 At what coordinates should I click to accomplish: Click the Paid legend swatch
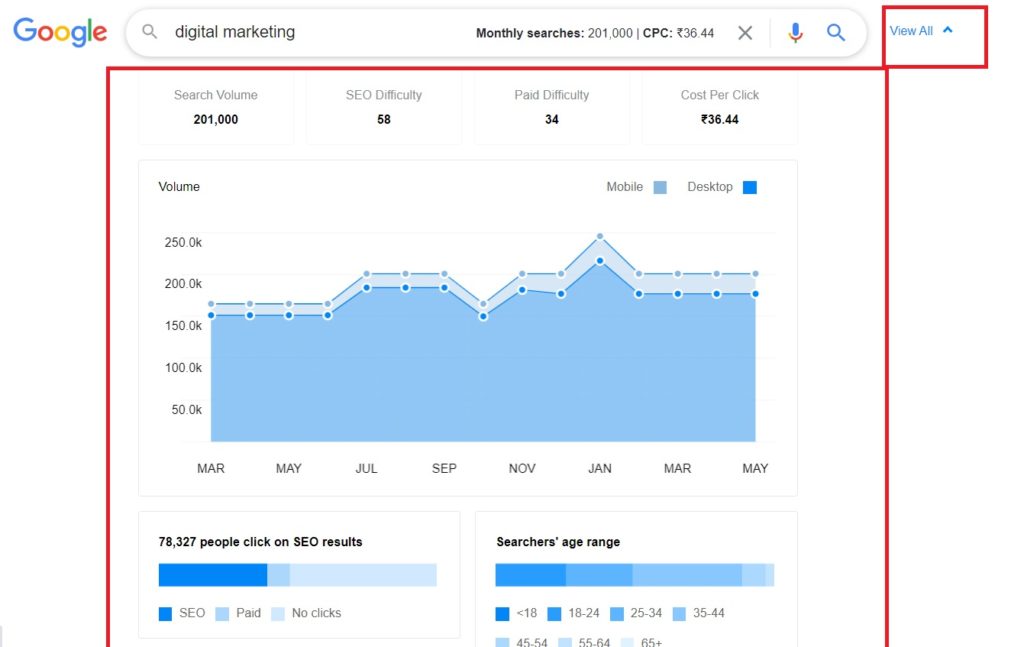click(222, 614)
